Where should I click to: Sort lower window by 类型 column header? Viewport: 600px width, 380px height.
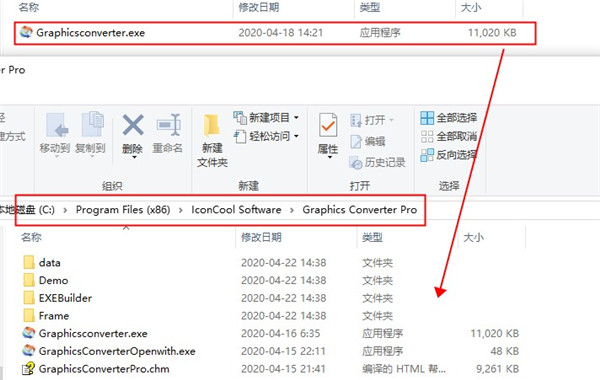pyautogui.click(x=372, y=237)
